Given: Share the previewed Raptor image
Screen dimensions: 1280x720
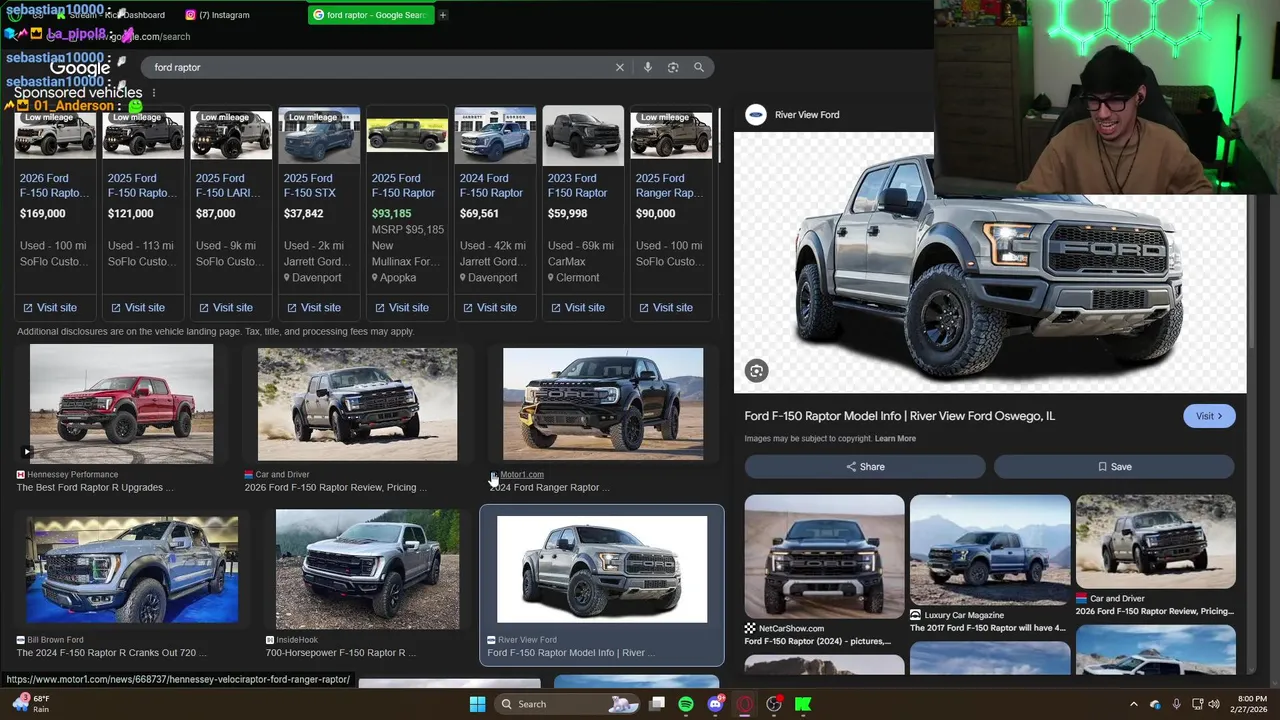Looking at the screenshot, I should 865,467.
